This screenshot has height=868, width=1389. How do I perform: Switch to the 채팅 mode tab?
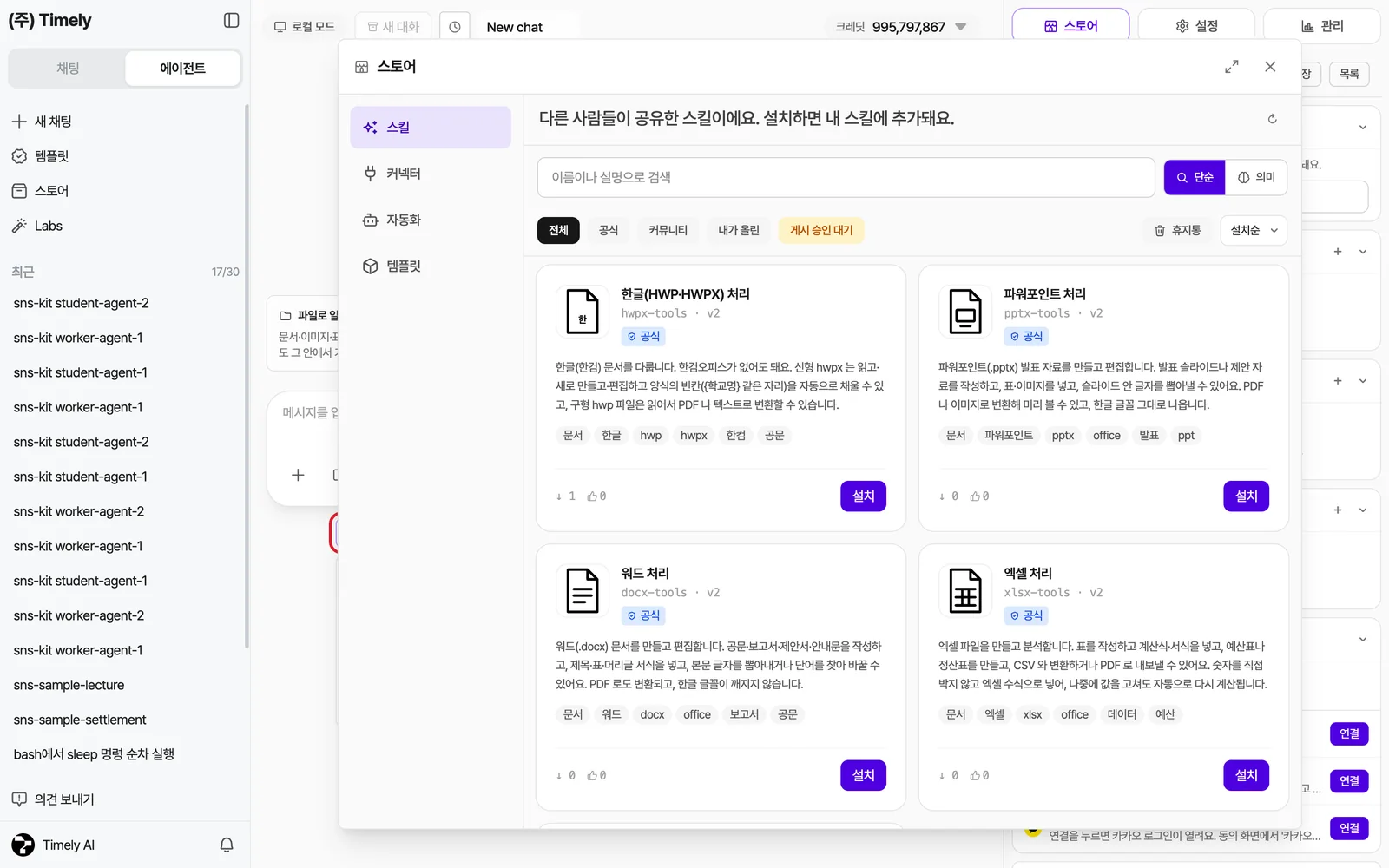pos(68,68)
